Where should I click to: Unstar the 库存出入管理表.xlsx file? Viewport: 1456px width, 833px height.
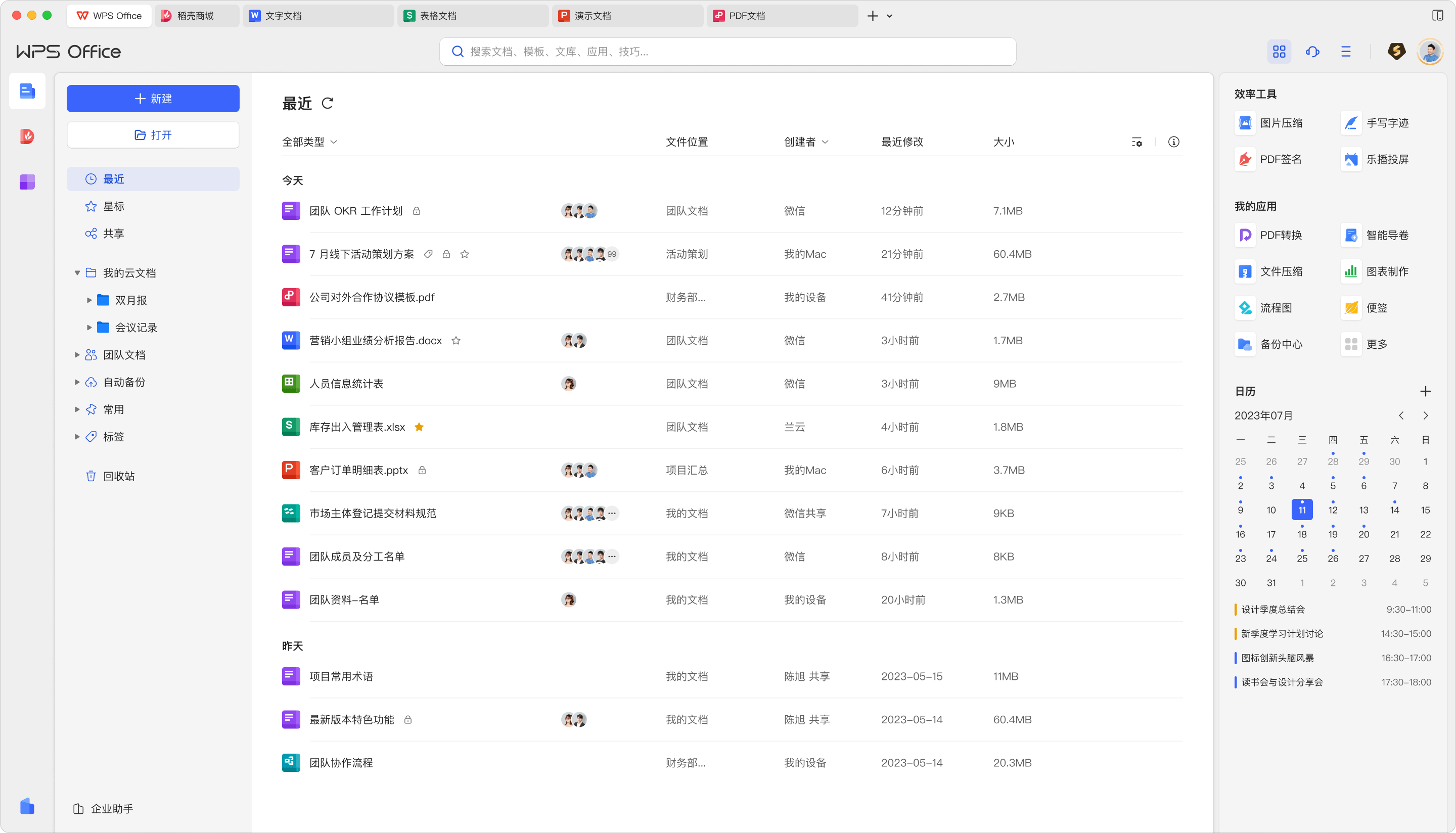[419, 427]
